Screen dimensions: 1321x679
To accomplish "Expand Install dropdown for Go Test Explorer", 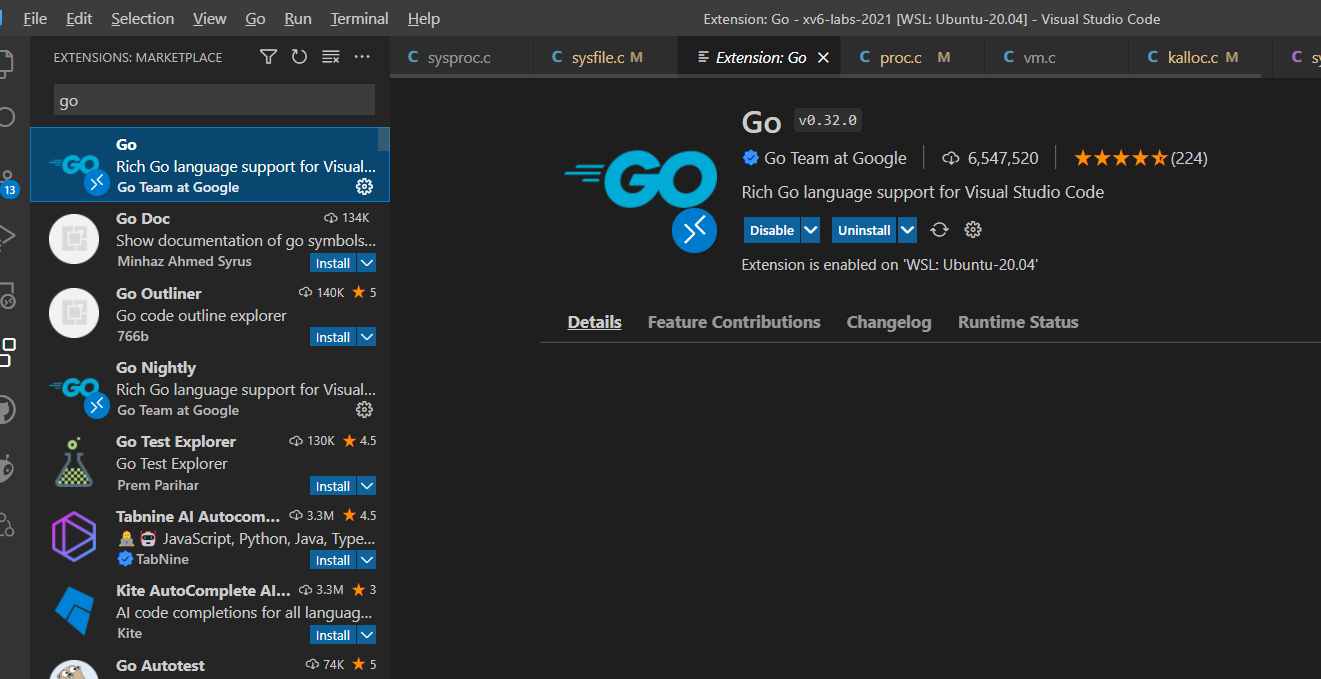I will 367,486.
